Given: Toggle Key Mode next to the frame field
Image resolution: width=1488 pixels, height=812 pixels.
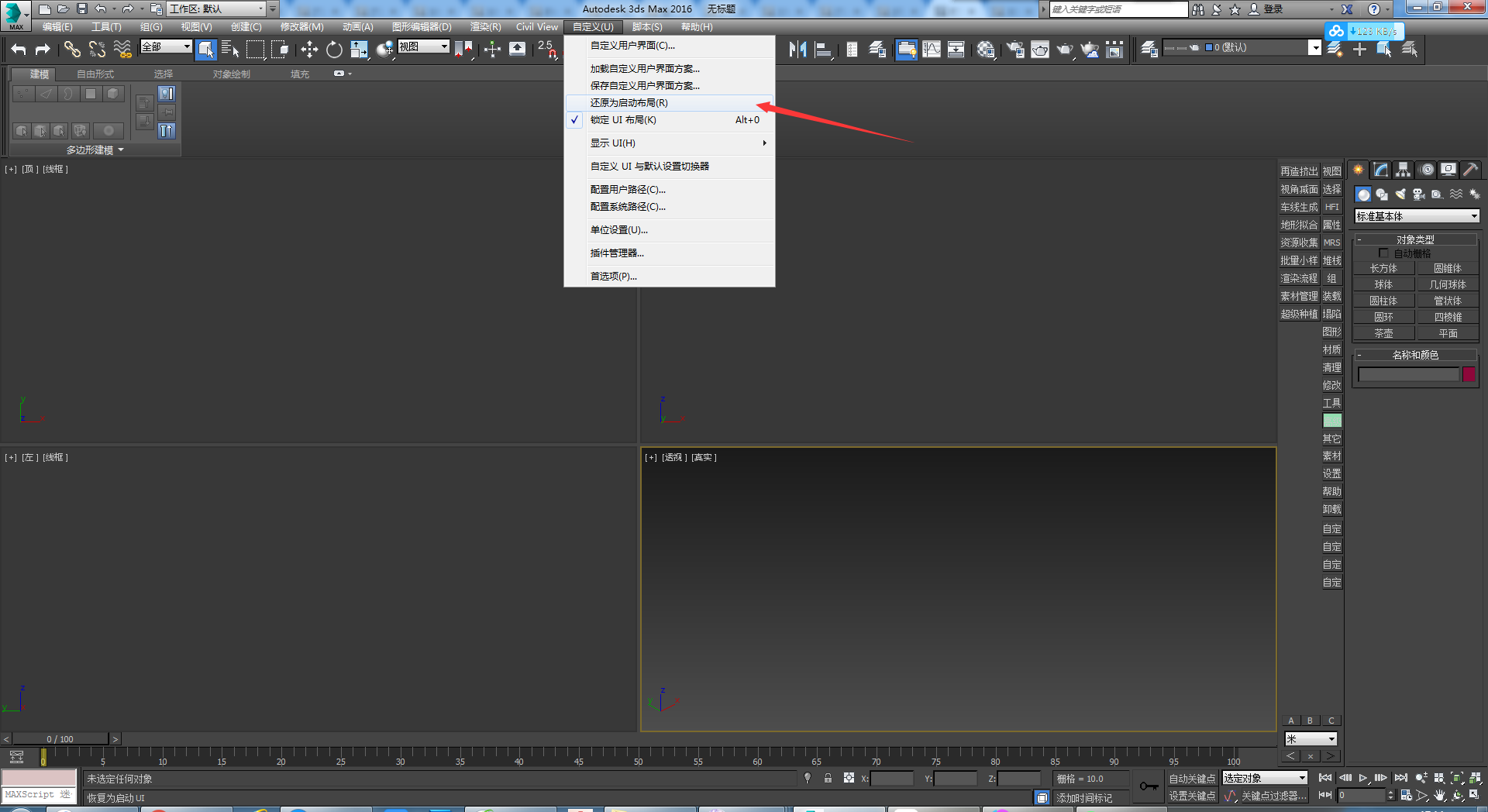Looking at the screenshot, I should (x=1325, y=795).
